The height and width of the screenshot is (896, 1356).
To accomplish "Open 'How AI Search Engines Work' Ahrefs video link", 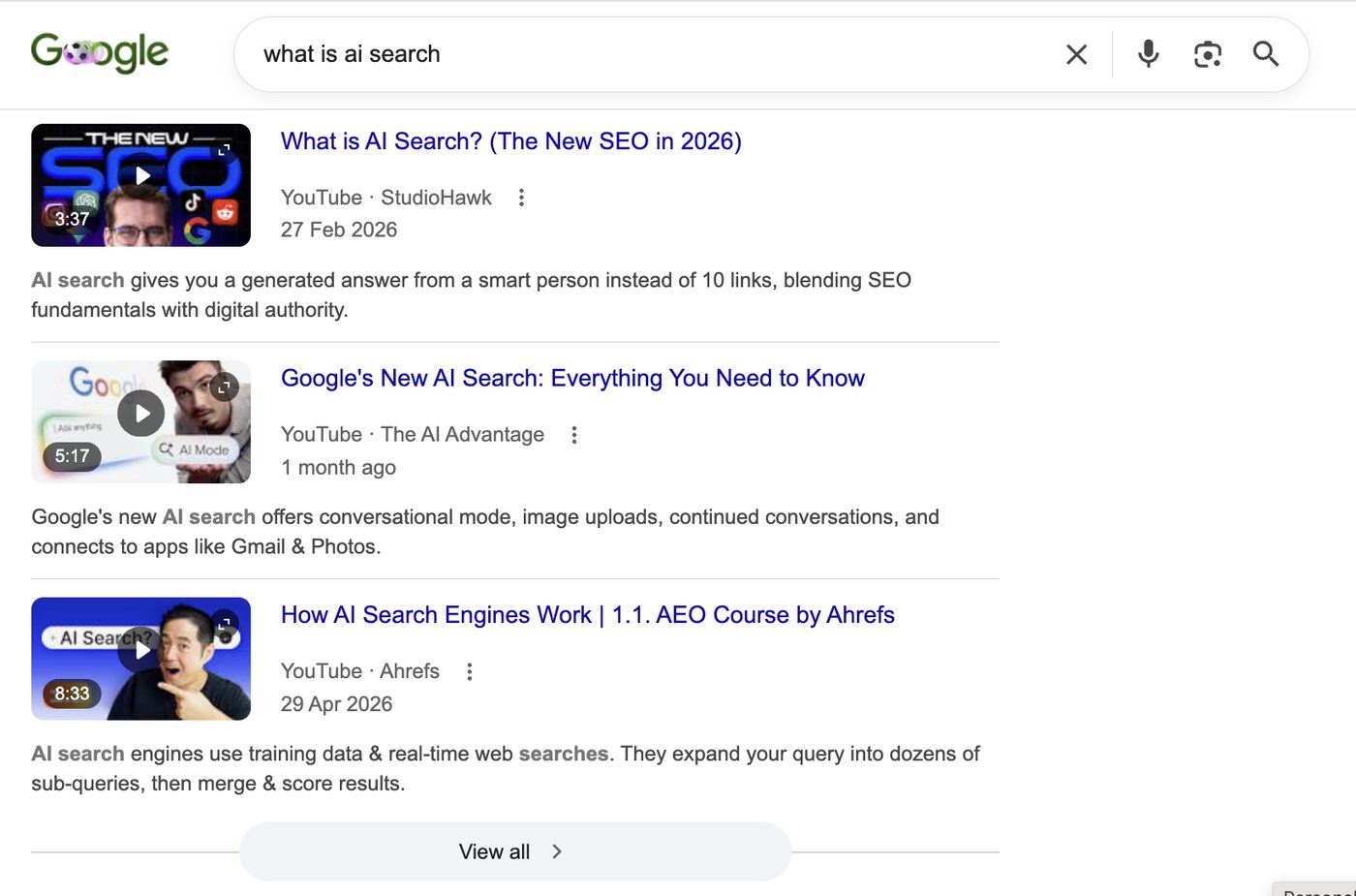I will click(x=588, y=615).
